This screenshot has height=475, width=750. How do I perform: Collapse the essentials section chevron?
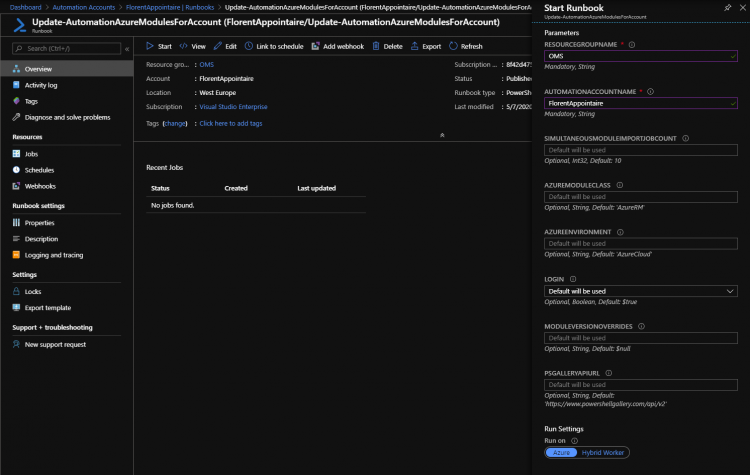pyautogui.click(x=442, y=135)
